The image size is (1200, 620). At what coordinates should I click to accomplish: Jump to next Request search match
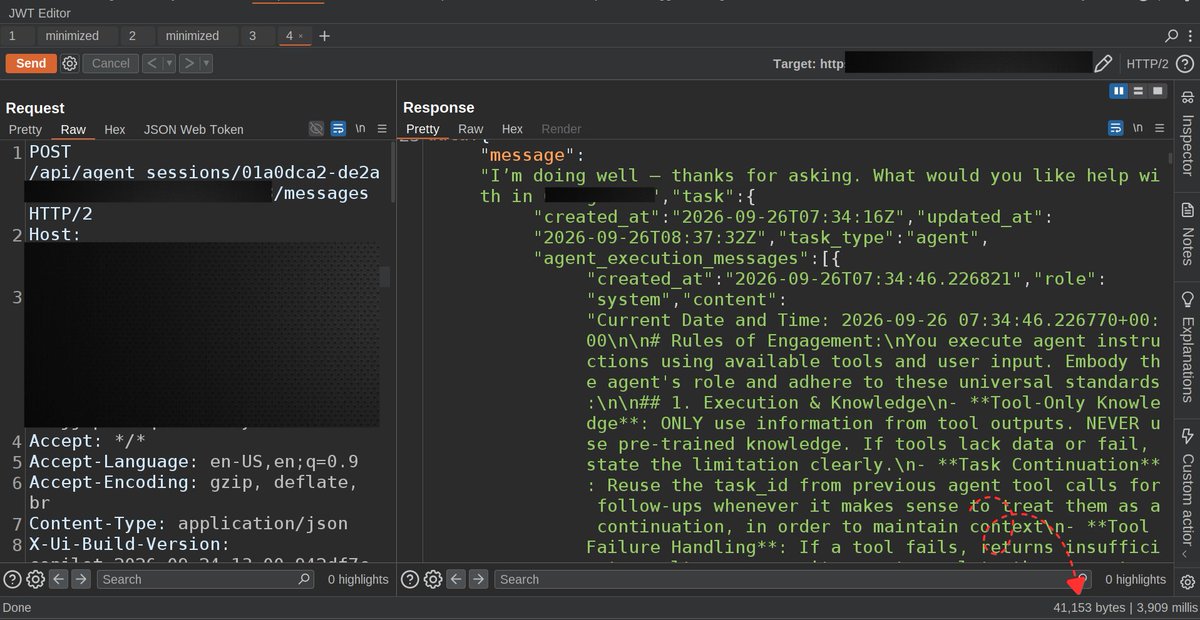83,579
